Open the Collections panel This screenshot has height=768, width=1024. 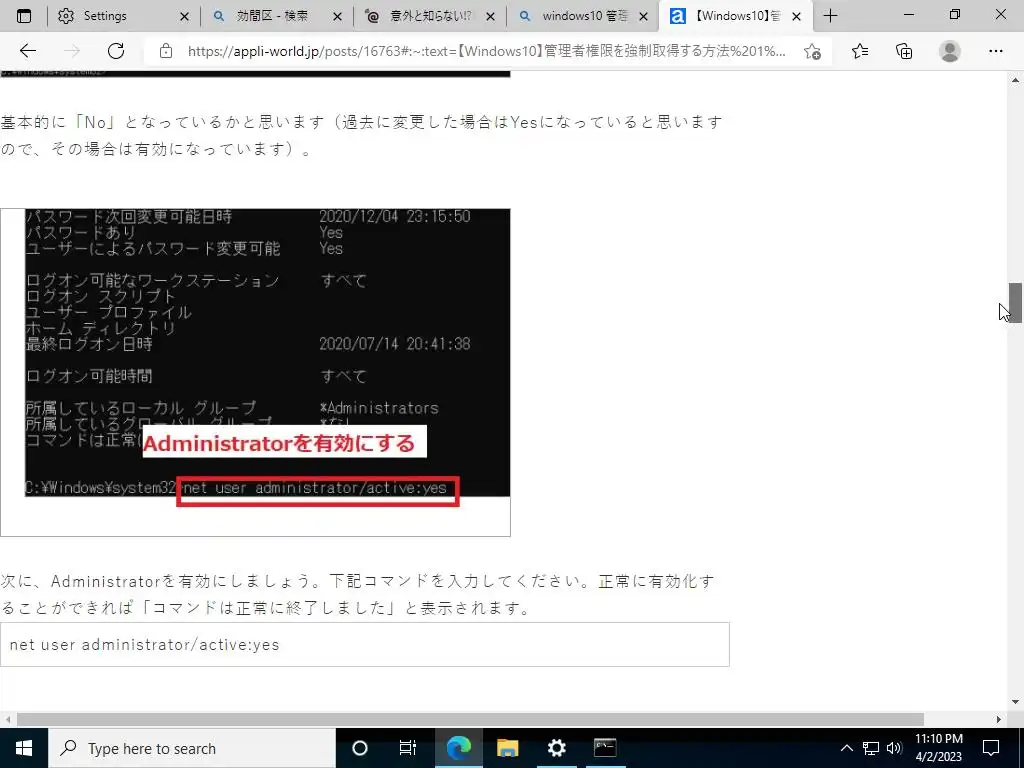point(904,51)
